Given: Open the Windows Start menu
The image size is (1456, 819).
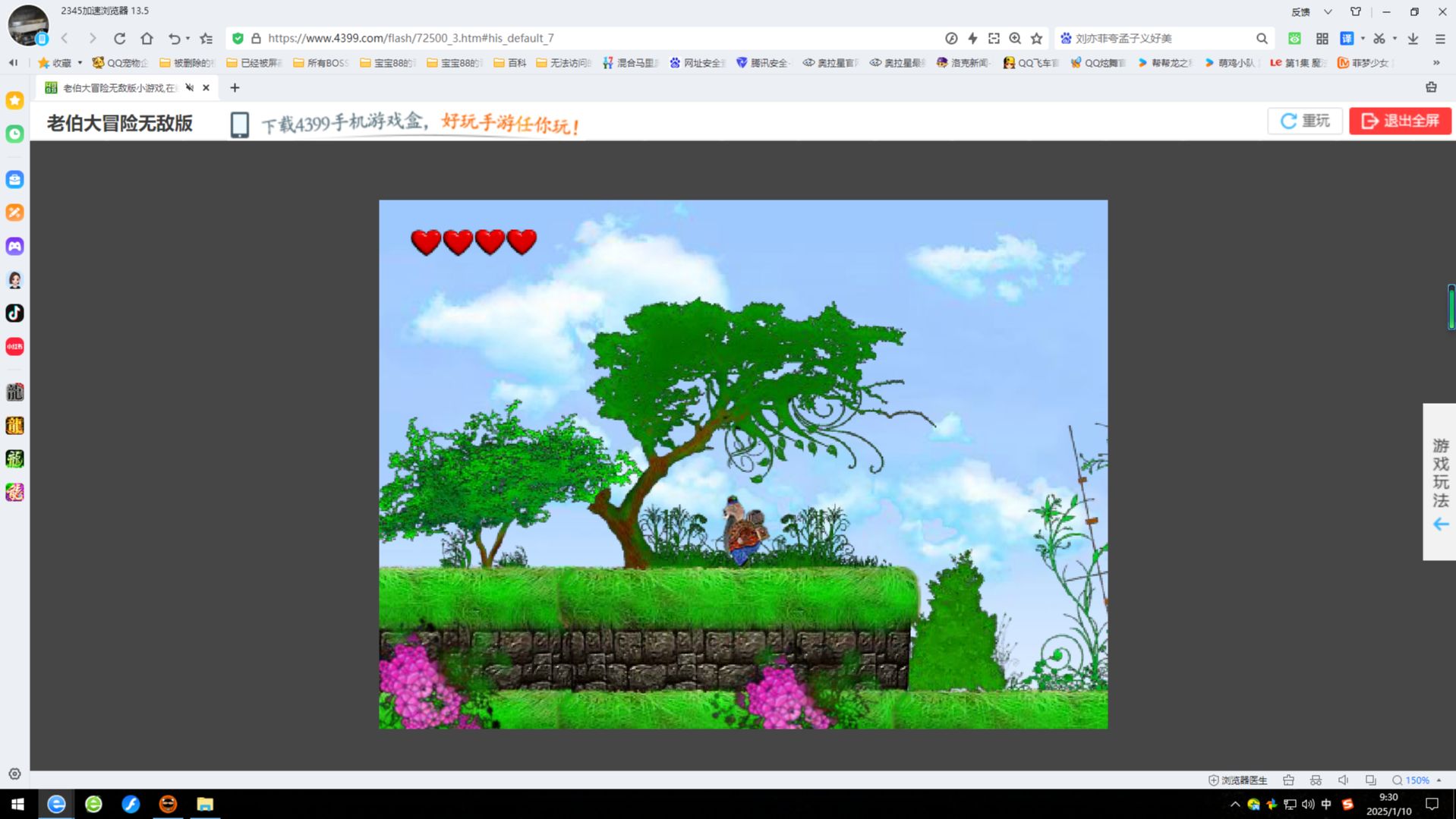Looking at the screenshot, I should [18, 804].
